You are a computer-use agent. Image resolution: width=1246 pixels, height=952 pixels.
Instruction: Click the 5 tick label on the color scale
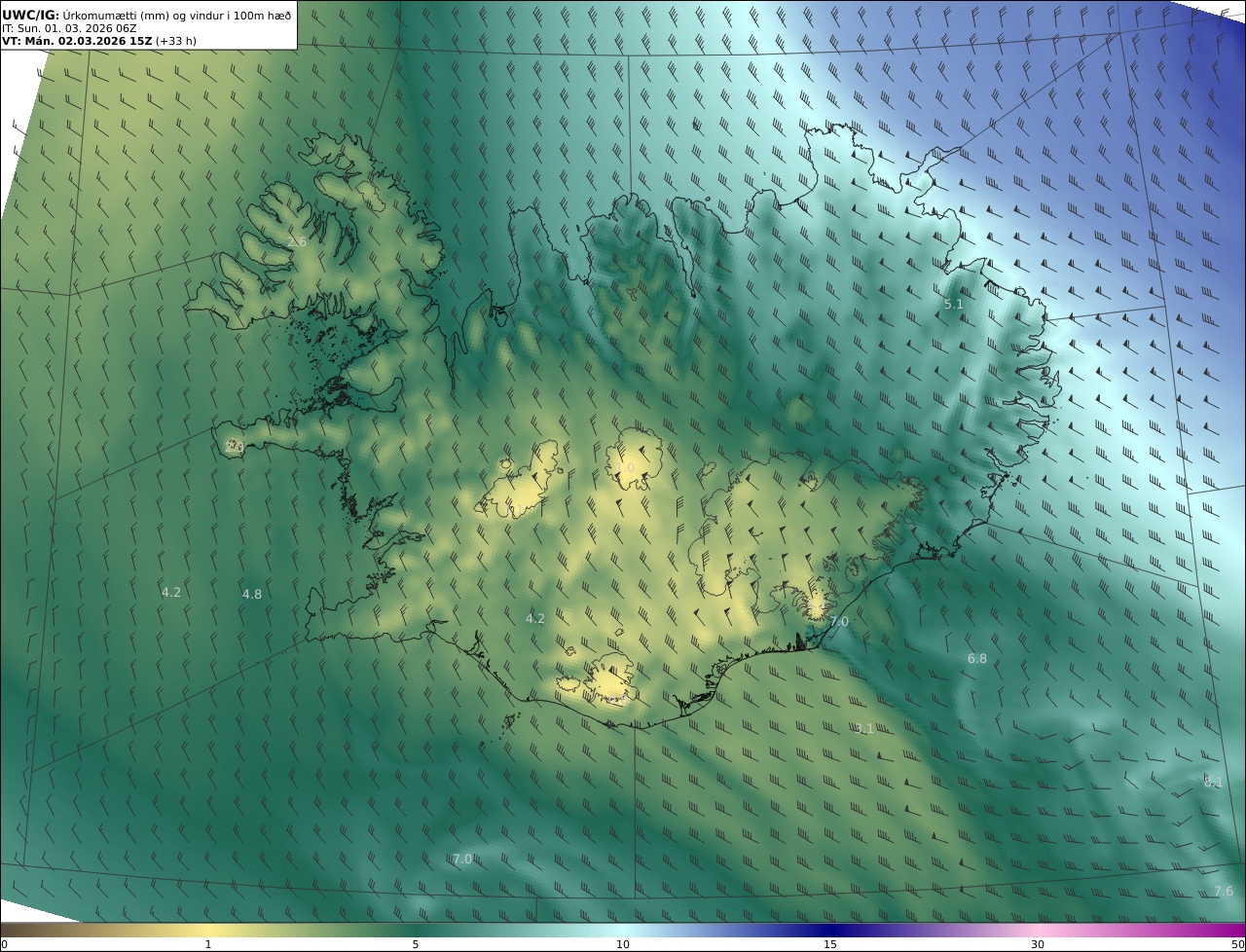tap(416, 944)
